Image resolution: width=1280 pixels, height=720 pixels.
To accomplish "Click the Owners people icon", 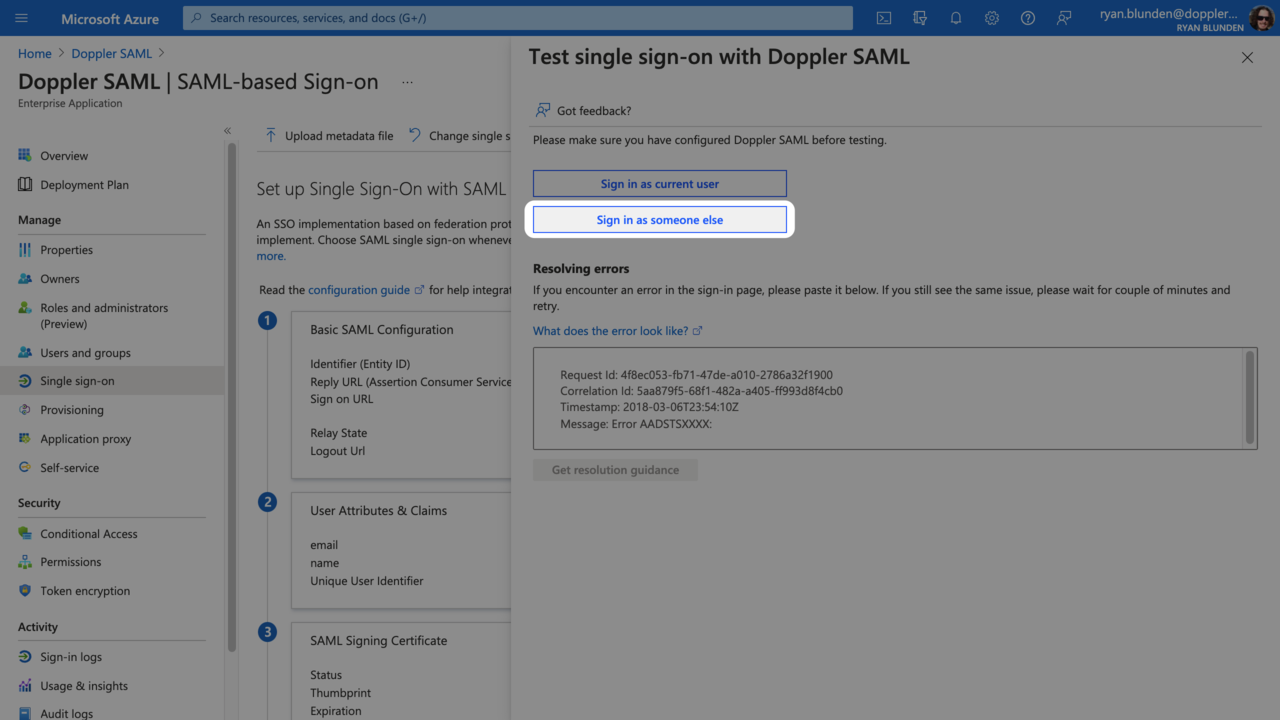I will pos(25,279).
